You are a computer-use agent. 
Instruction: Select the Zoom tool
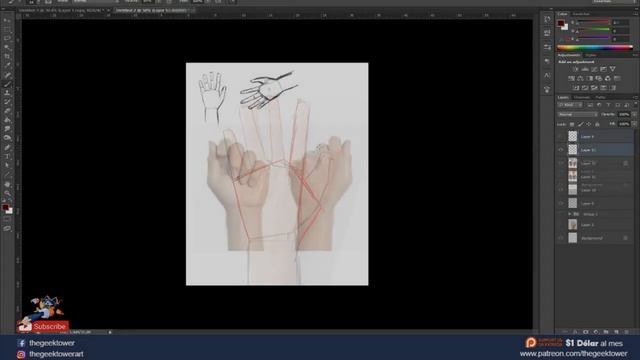click(7, 193)
